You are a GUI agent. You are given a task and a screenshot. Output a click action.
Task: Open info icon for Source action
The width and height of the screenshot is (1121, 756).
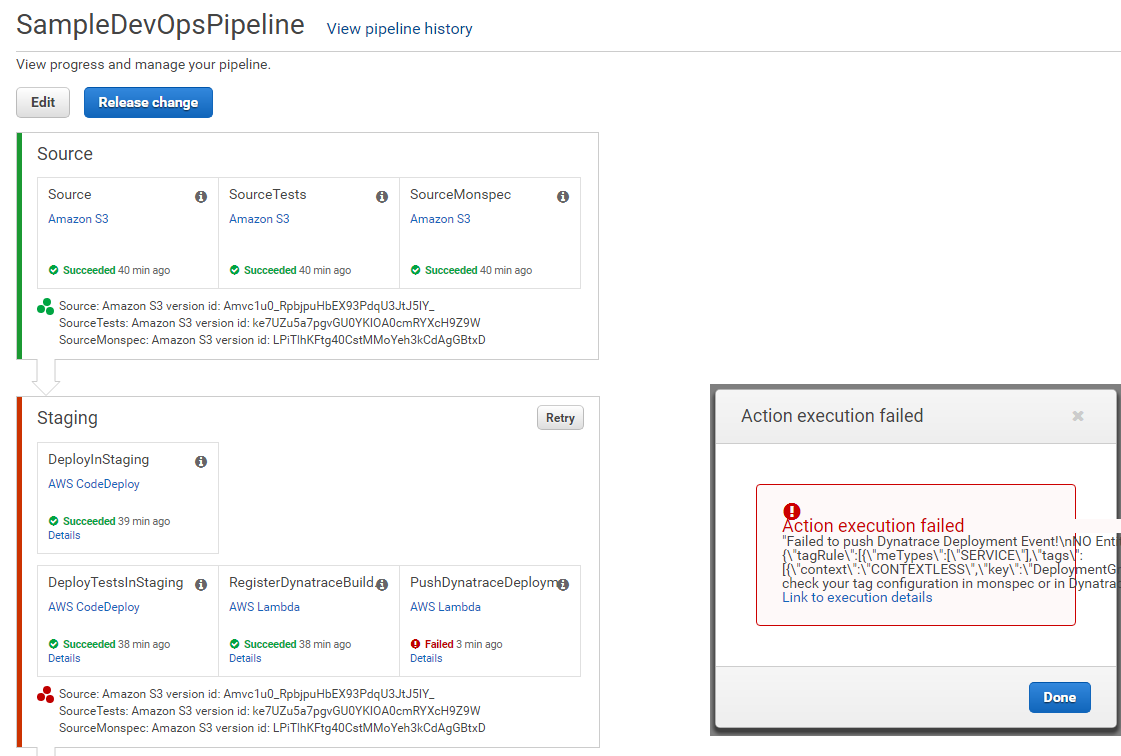(201, 197)
